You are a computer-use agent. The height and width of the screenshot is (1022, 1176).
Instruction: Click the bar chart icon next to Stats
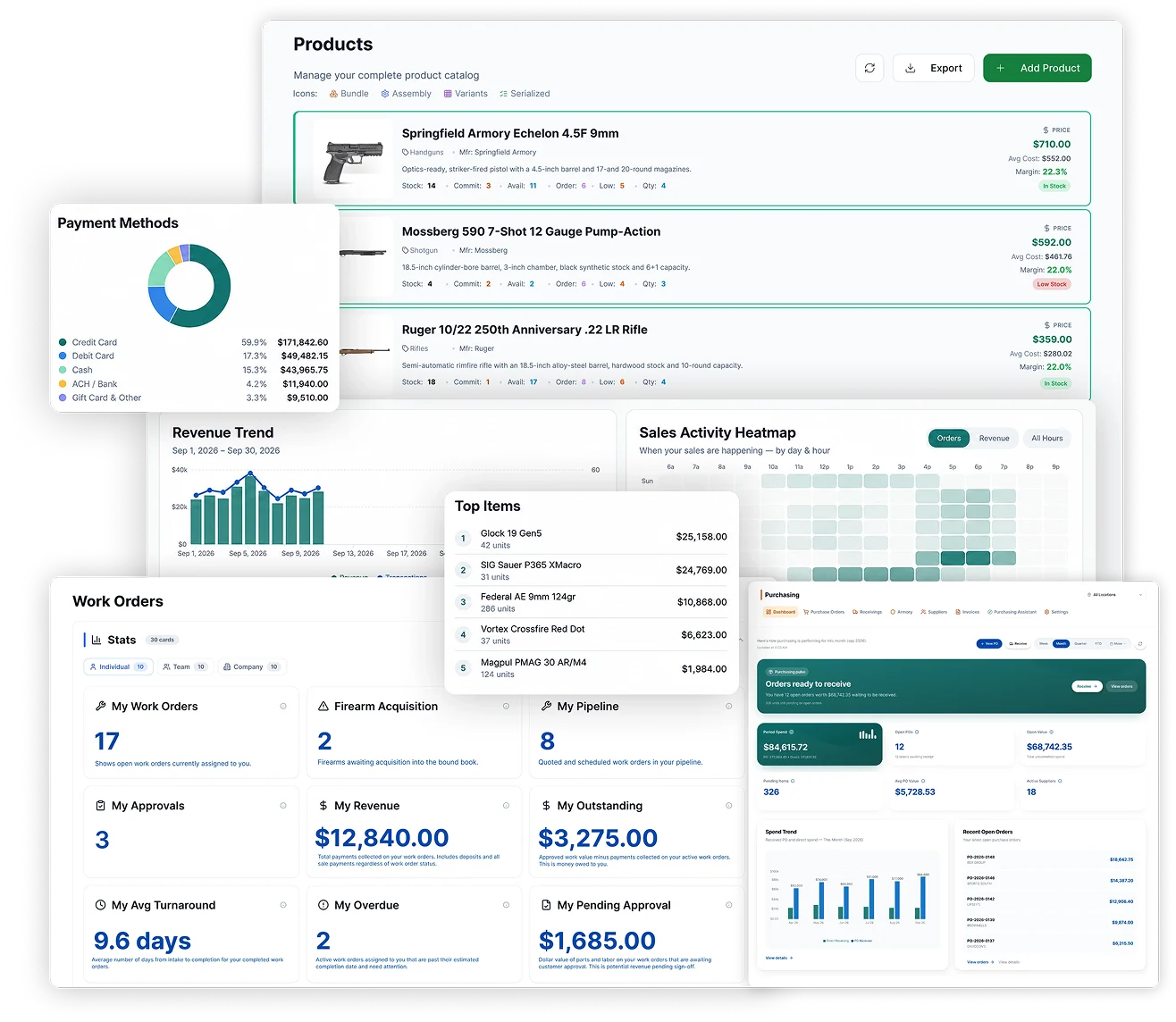click(x=97, y=640)
